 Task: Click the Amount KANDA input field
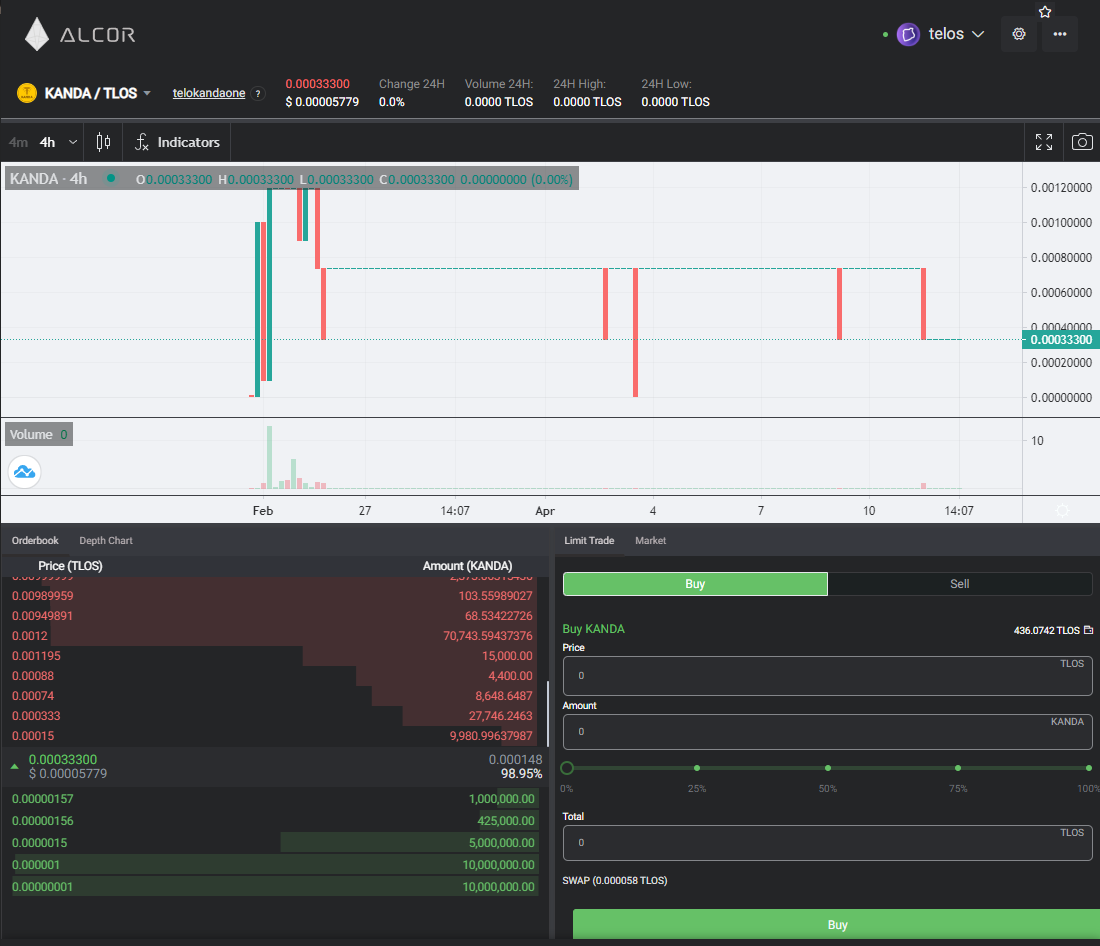click(828, 732)
